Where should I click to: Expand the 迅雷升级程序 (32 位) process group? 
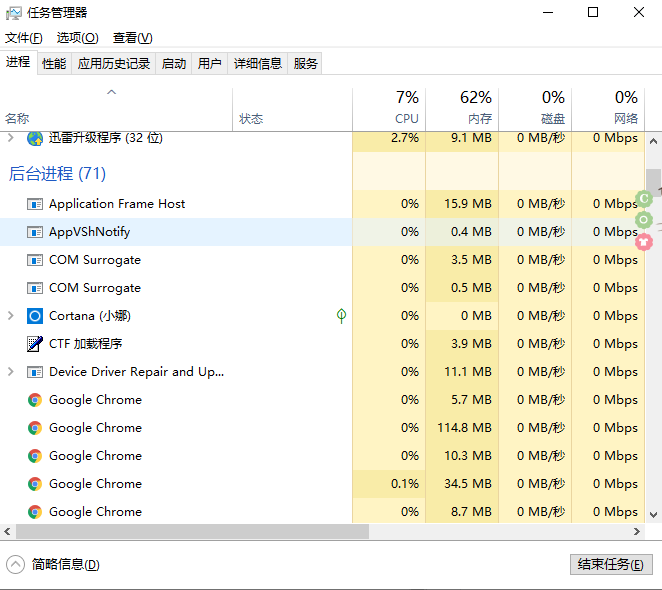coord(11,138)
